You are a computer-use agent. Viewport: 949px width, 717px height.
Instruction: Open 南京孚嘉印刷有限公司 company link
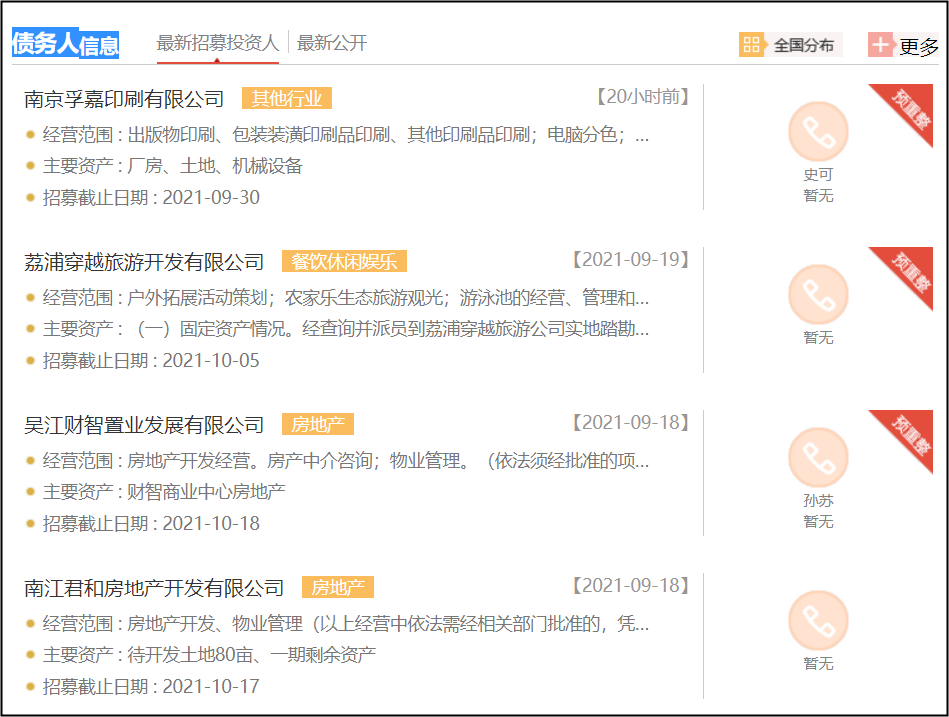pyautogui.click(x=124, y=99)
